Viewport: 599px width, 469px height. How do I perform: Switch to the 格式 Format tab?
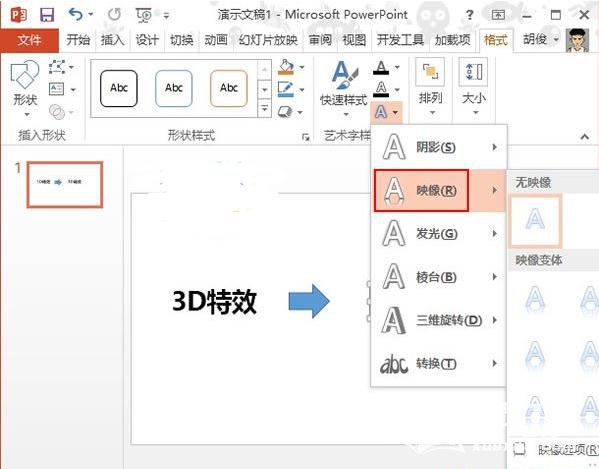pyautogui.click(x=495, y=40)
